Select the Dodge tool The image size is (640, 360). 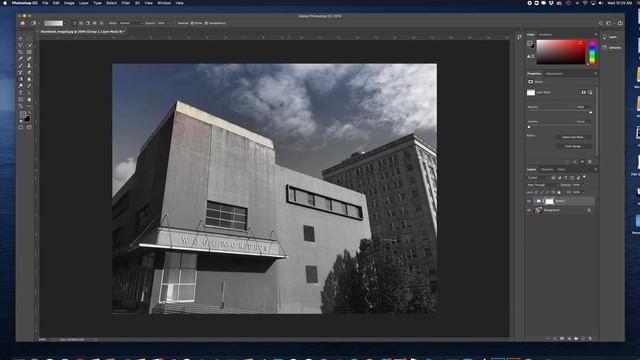(x=20, y=86)
